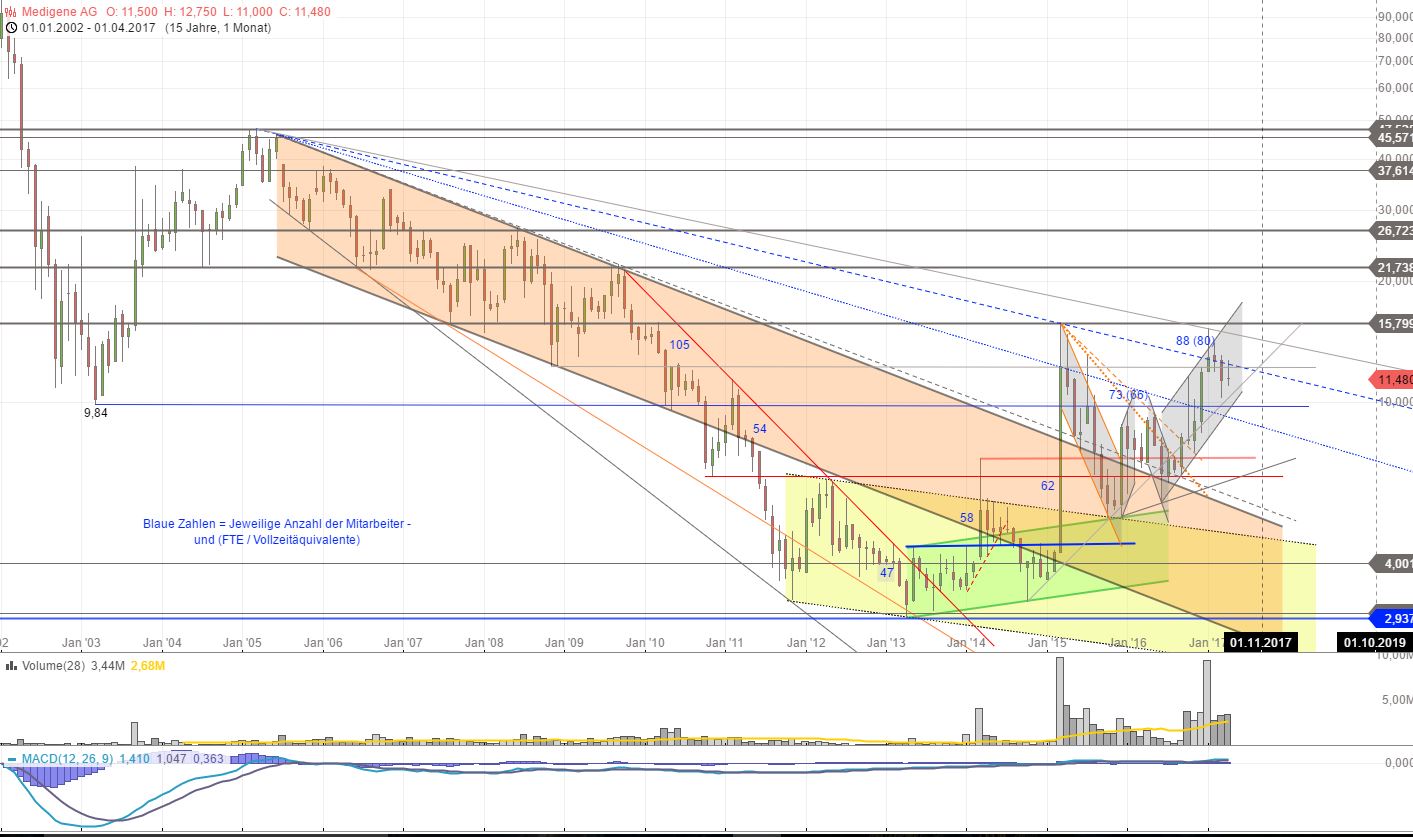Viewport: 1413px width, 837px height.
Task: Click the 01.11.2017 date marker
Action: 1259,643
